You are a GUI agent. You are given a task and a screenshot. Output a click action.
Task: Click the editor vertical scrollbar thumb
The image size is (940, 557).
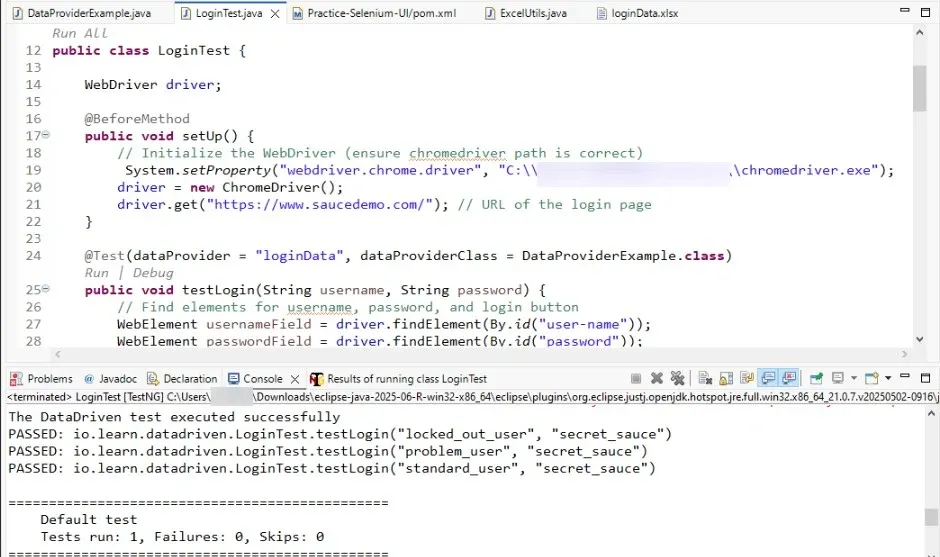point(920,89)
